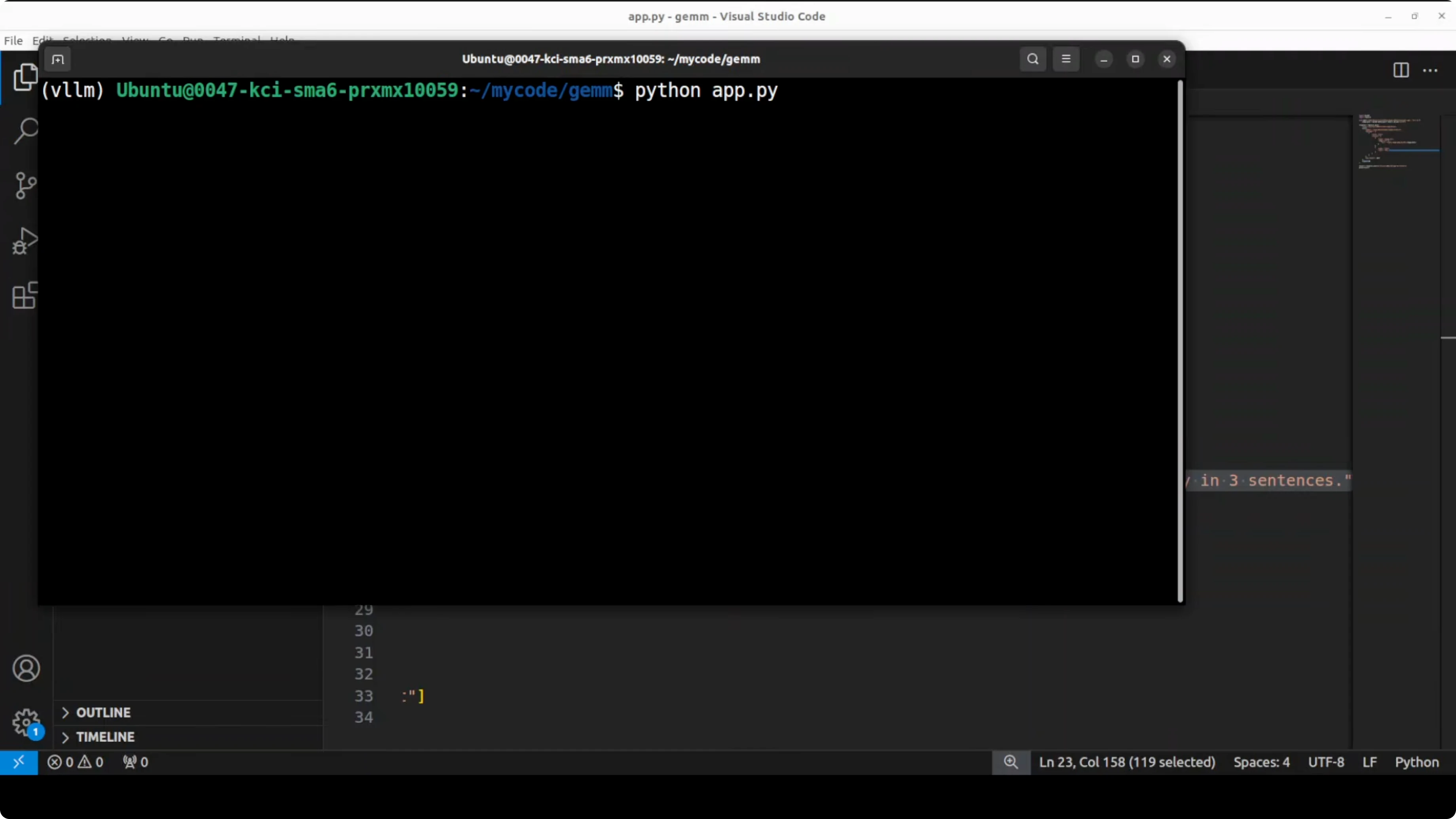Click the UTF-8 encoding indicator
The width and height of the screenshot is (1456, 819).
pyautogui.click(x=1327, y=762)
